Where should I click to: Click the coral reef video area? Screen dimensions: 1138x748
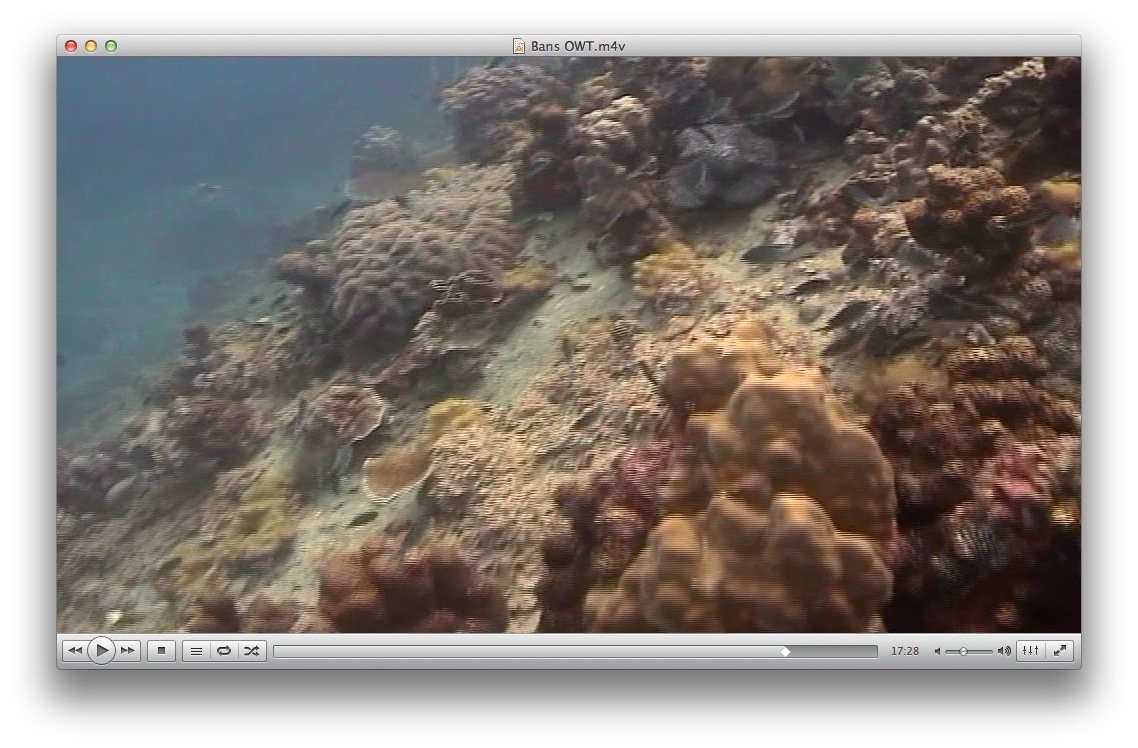click(x=569, y=345)
